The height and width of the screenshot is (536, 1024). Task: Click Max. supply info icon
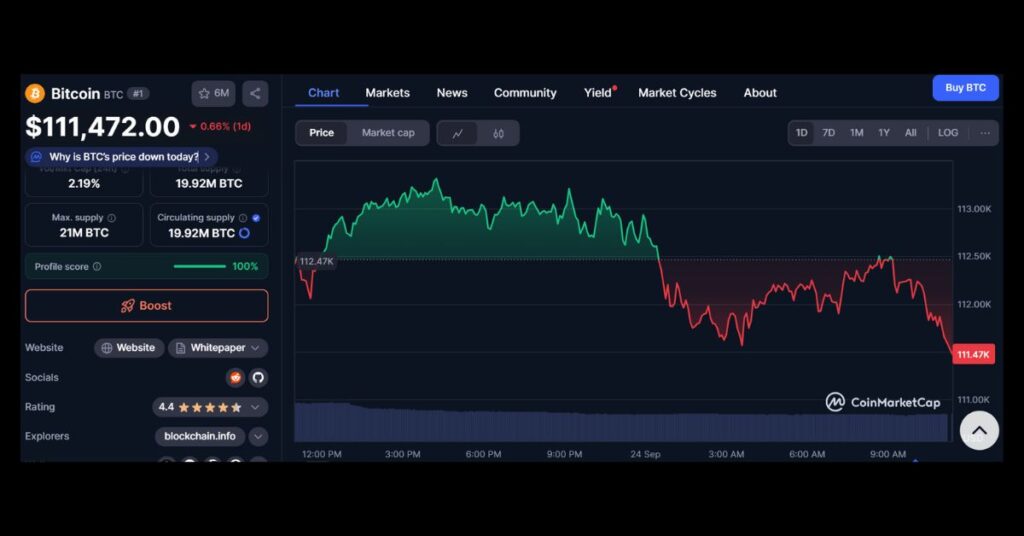click(x=112, y=218)
